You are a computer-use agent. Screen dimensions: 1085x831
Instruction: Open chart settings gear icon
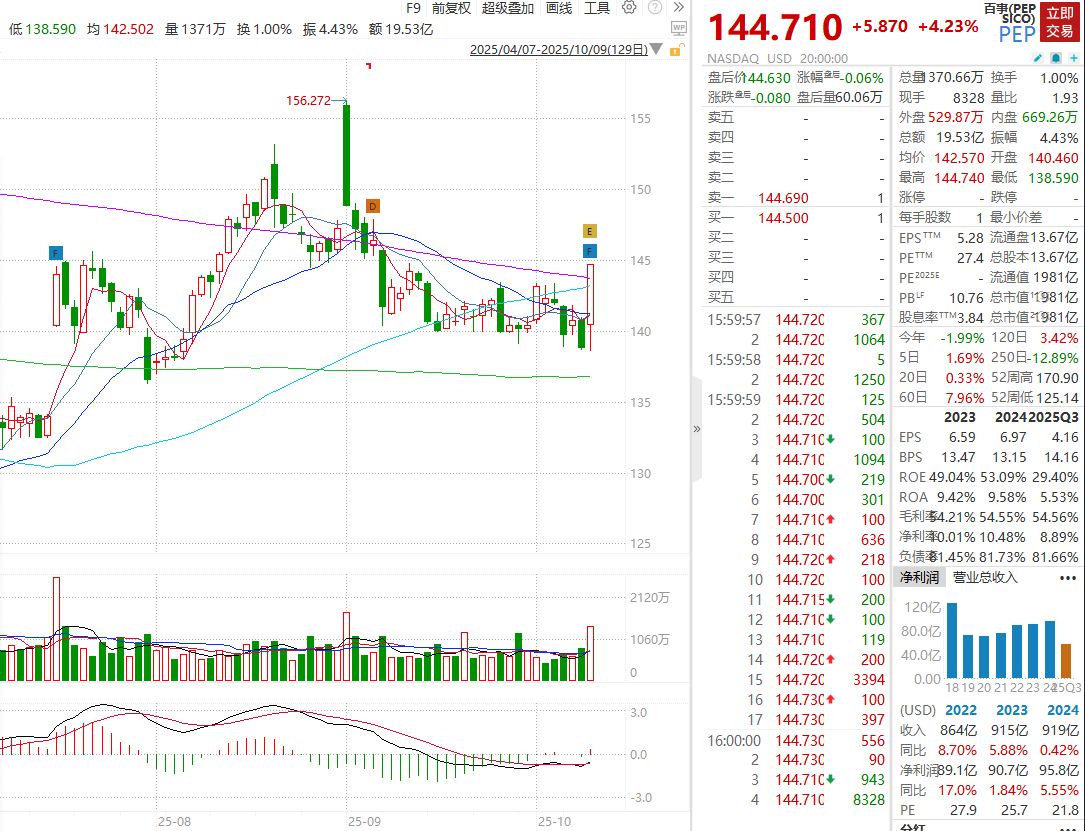pyautogui.click(x=628, y=8)
